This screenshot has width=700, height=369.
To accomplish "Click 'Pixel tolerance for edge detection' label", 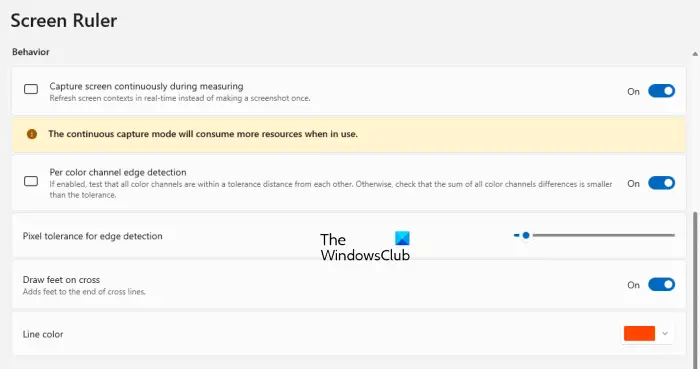I will [x=92, y=236].
